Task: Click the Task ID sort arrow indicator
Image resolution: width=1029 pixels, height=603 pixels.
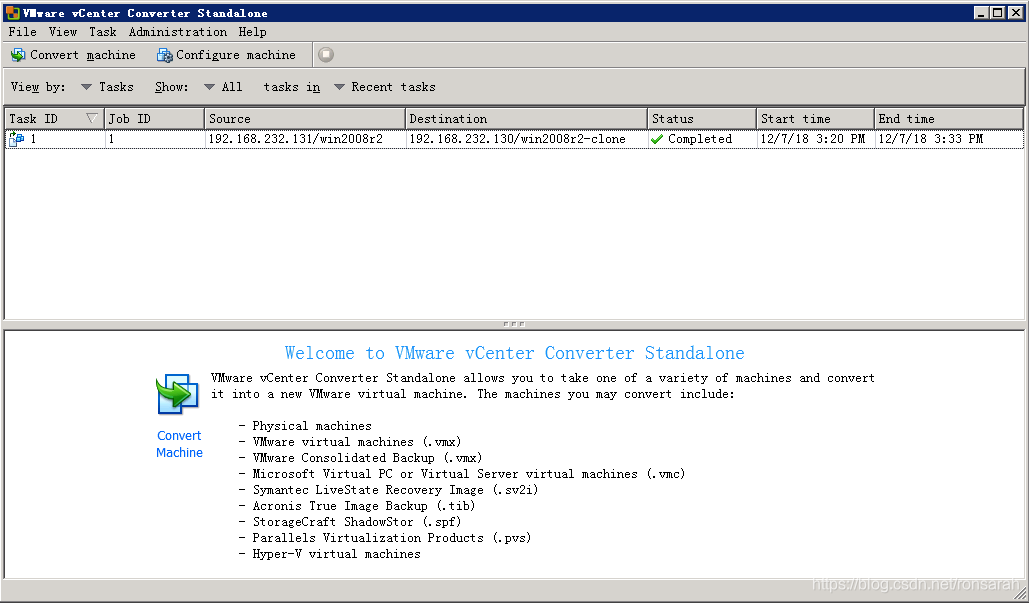Action: click(x=92, y=119)
